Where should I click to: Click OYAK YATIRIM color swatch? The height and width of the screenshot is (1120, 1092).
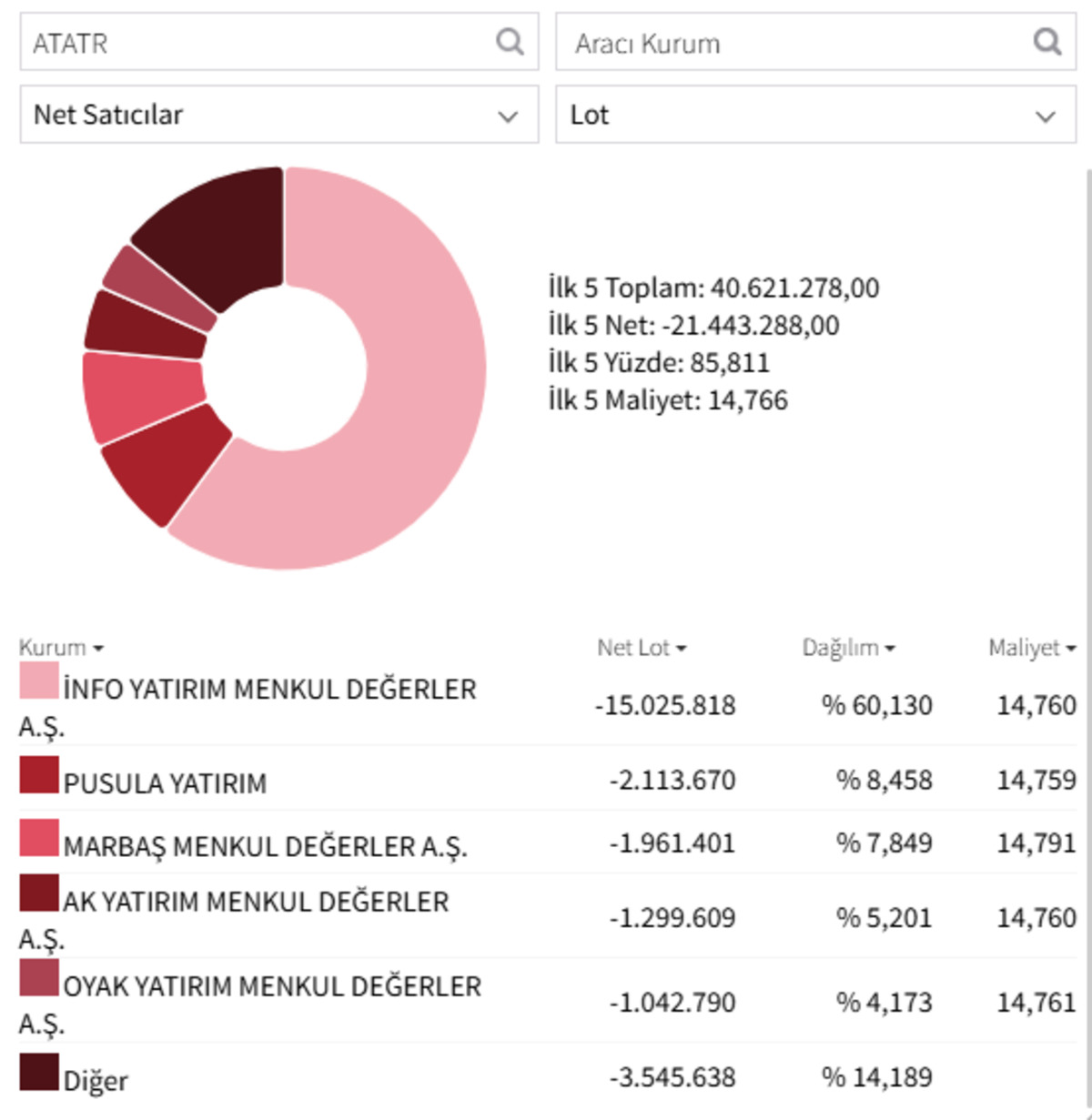(39, 978)
